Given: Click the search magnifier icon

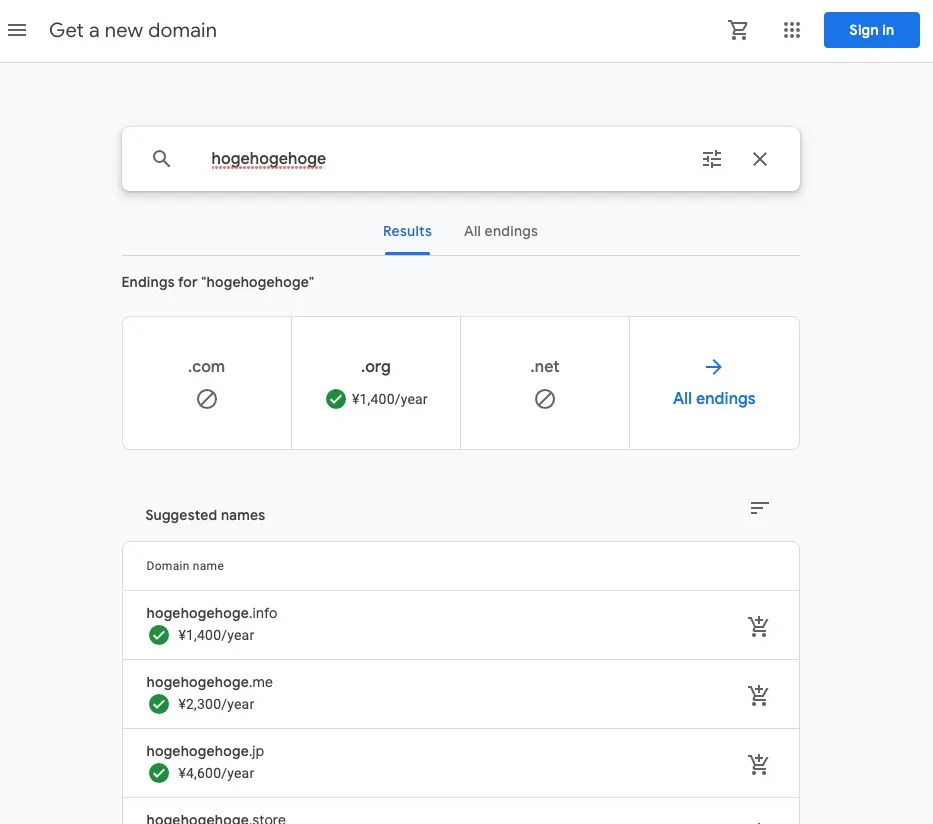Looking at the screenshot, I should (x=161, y=158).
